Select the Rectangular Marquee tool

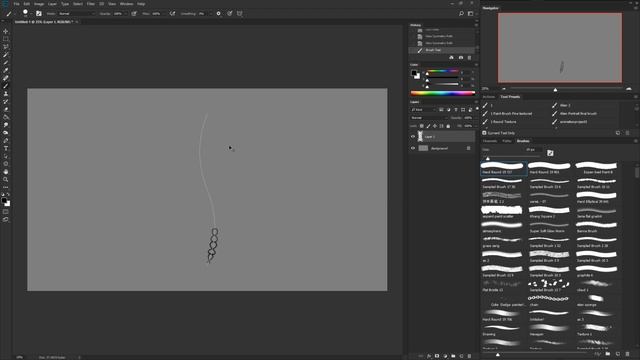click(6, 39)
